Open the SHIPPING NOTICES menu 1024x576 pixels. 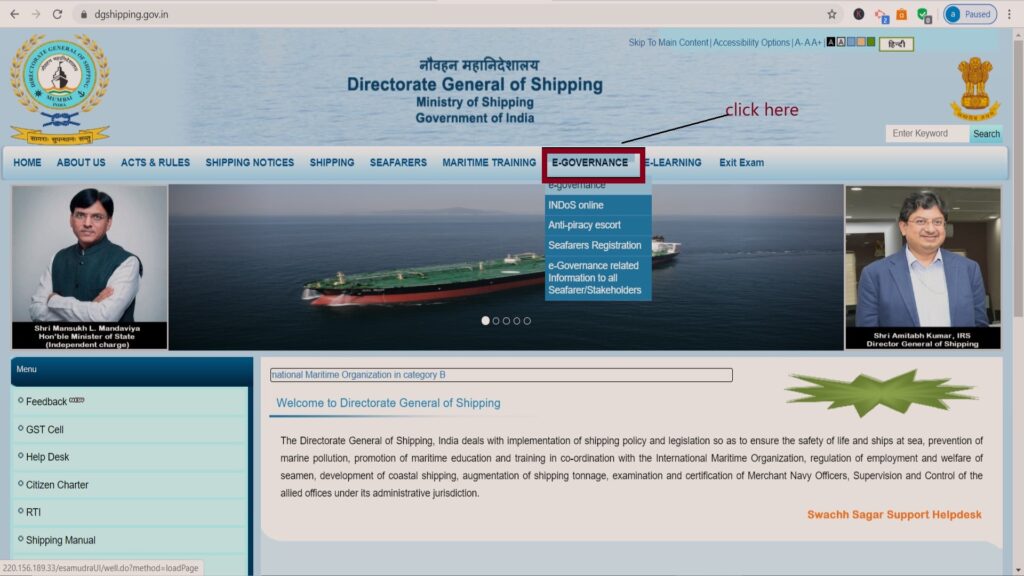click(249, 163)
